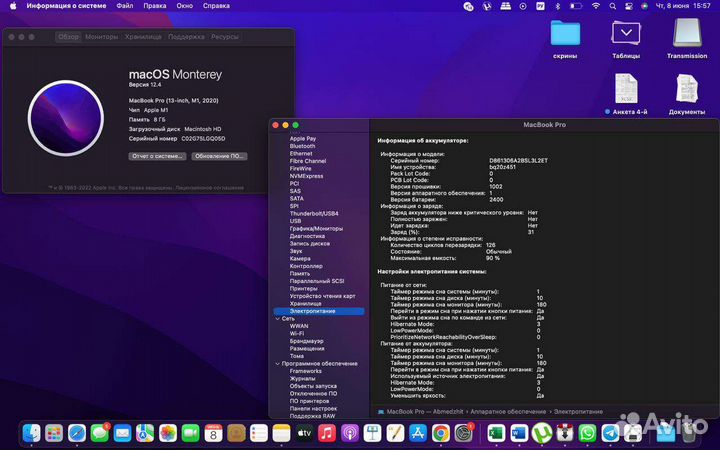Screen dimensions: 720x450
Task: Open the Информация о системе app menu
Action: click(66, 6)
